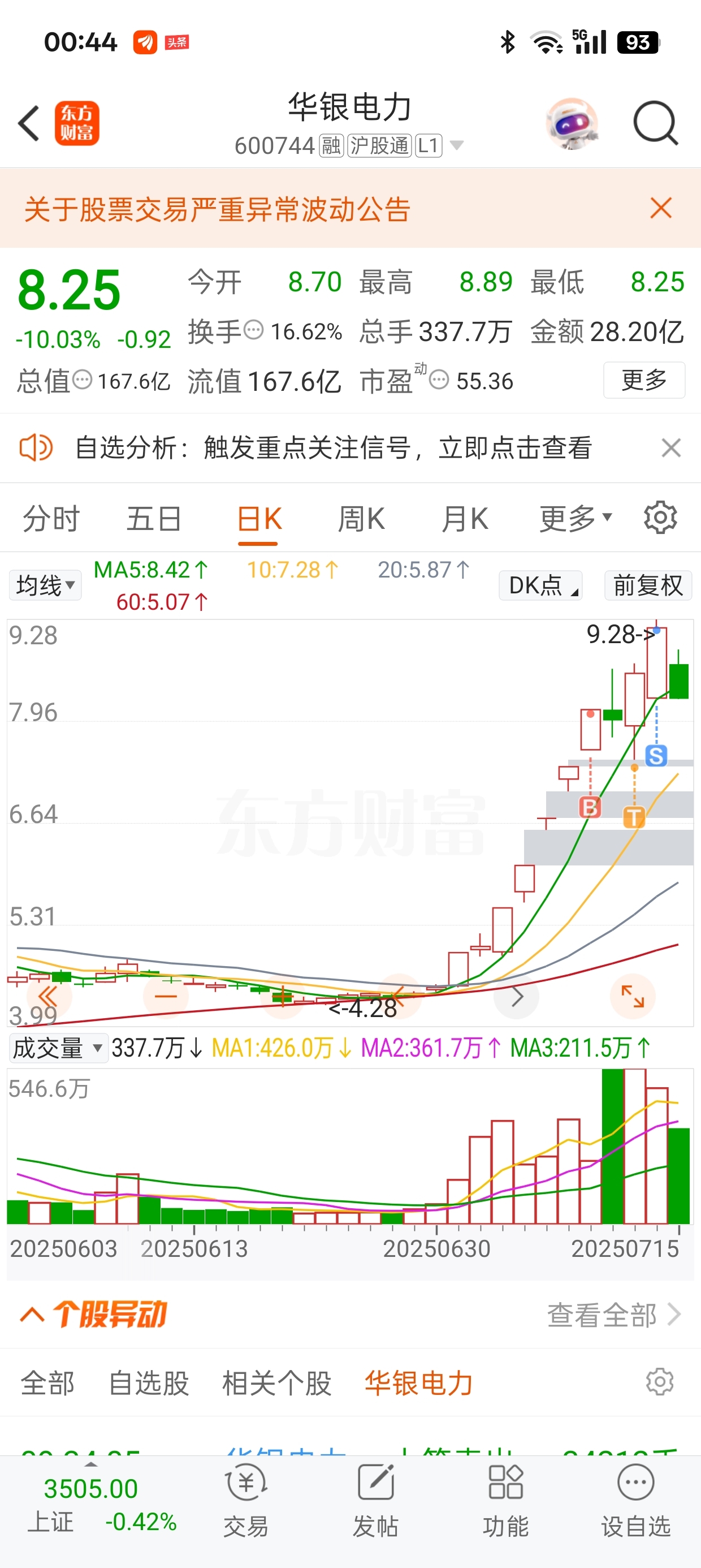This screenshot has width=701, height=1568.
Task: Tap the 20250715 date label
Action: coord(625,1249)
